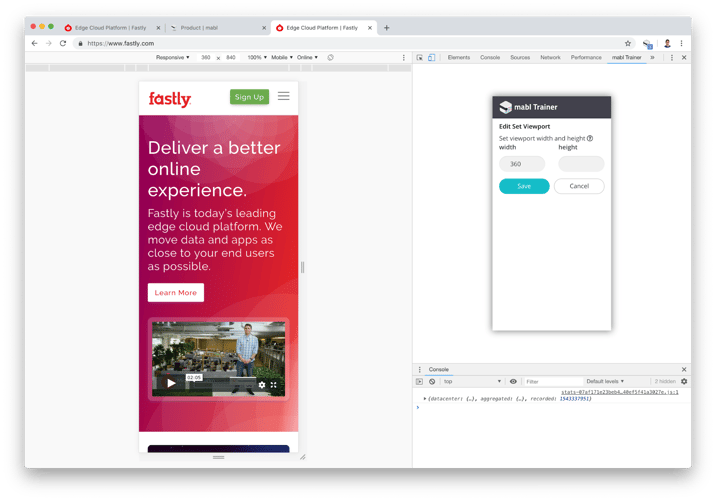
Task: Open the hamburger menu on Fastly site
Action: pyautogui.click(x=284, y=96)
